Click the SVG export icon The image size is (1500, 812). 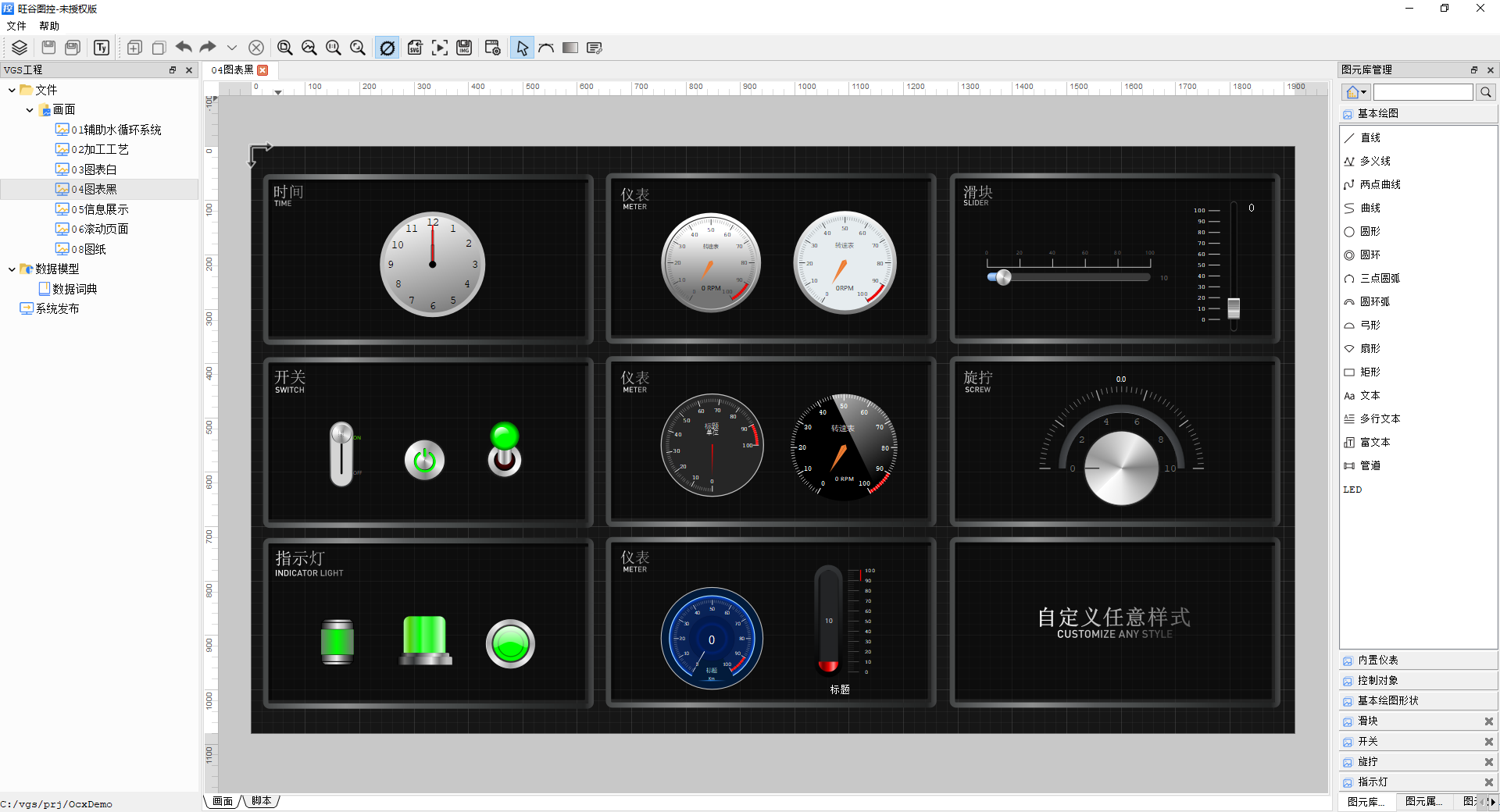[415, 48]
